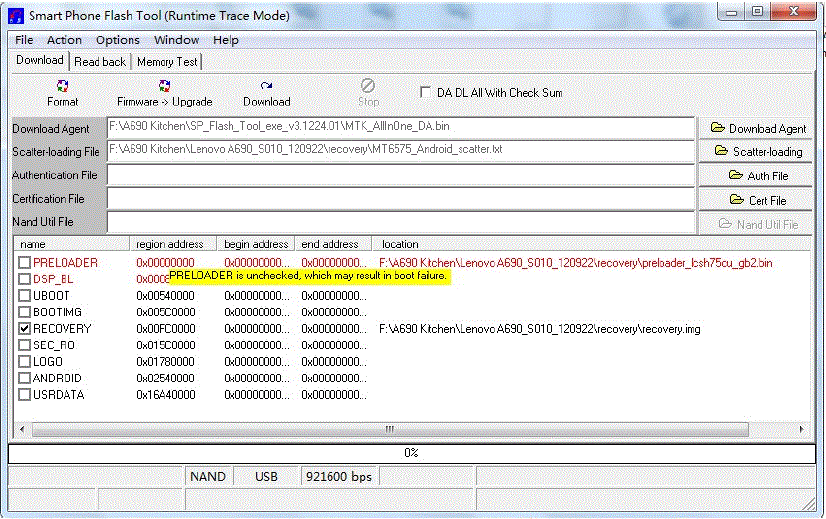Screen dimensions: 826x519
Task: Click the PRELOADER unchecked warning tooltip
Action: click(x=309, y=276)
